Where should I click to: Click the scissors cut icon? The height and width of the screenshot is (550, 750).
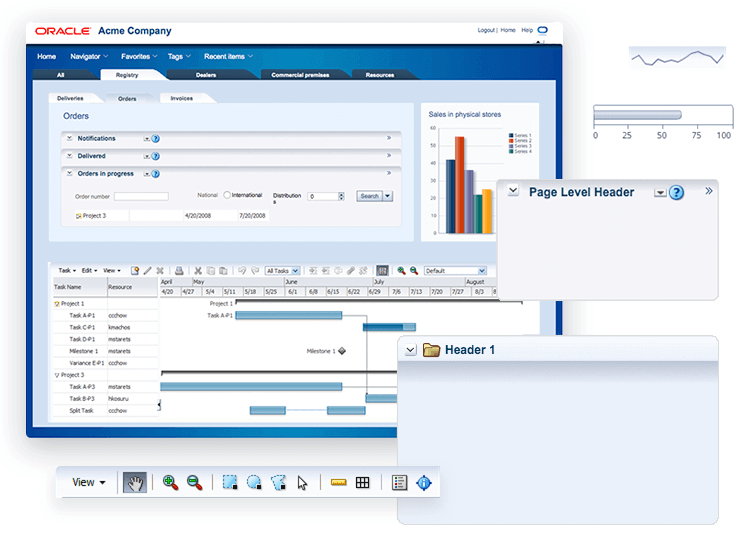click(x=198, y=271)
